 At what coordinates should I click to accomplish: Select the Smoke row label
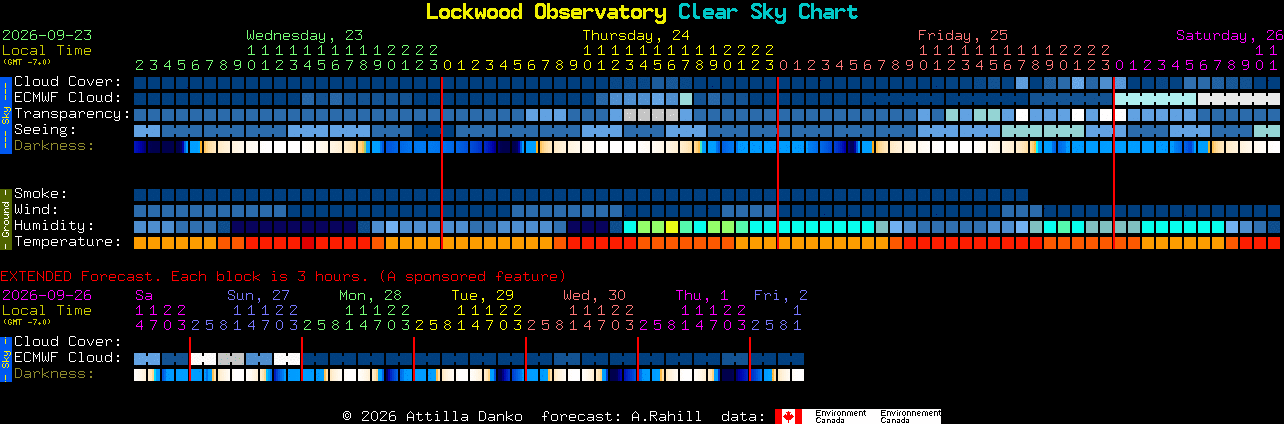(40, 194)
